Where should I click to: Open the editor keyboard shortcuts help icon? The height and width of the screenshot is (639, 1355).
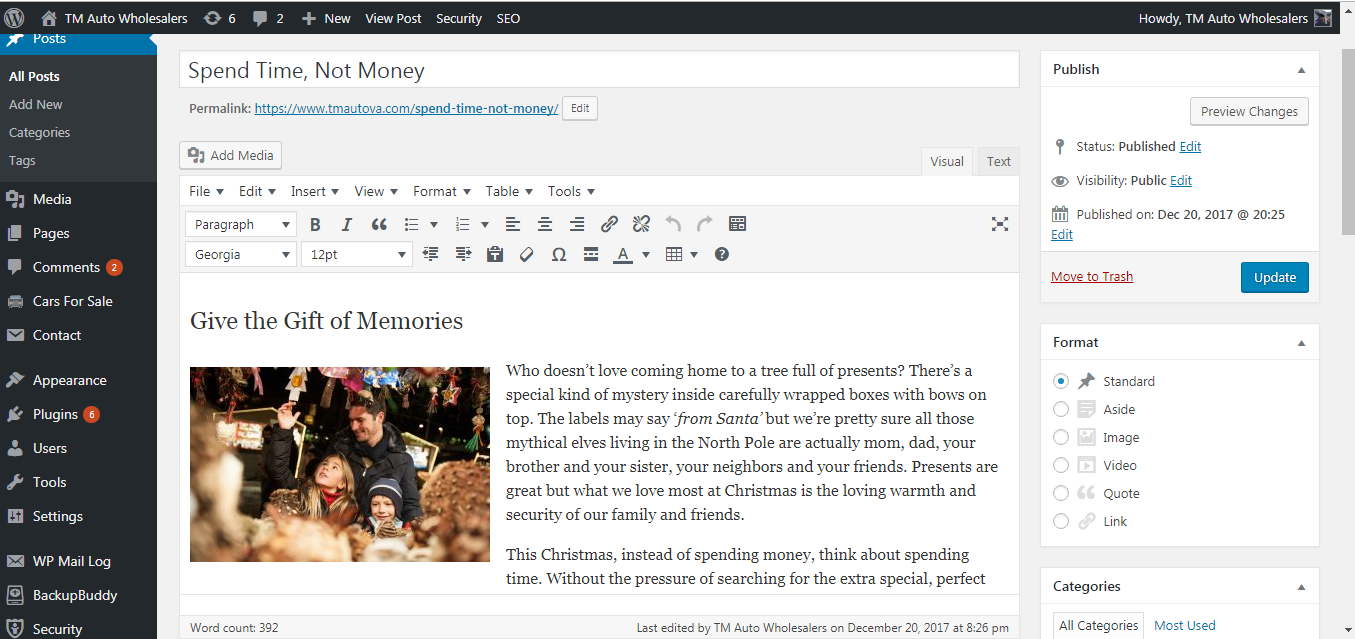[722, 254]
